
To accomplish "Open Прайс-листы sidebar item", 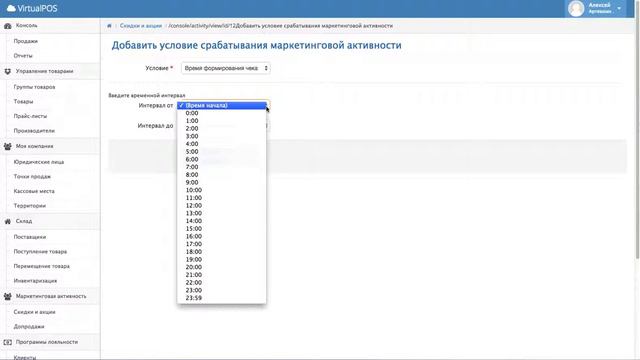I will coord(30,116).
